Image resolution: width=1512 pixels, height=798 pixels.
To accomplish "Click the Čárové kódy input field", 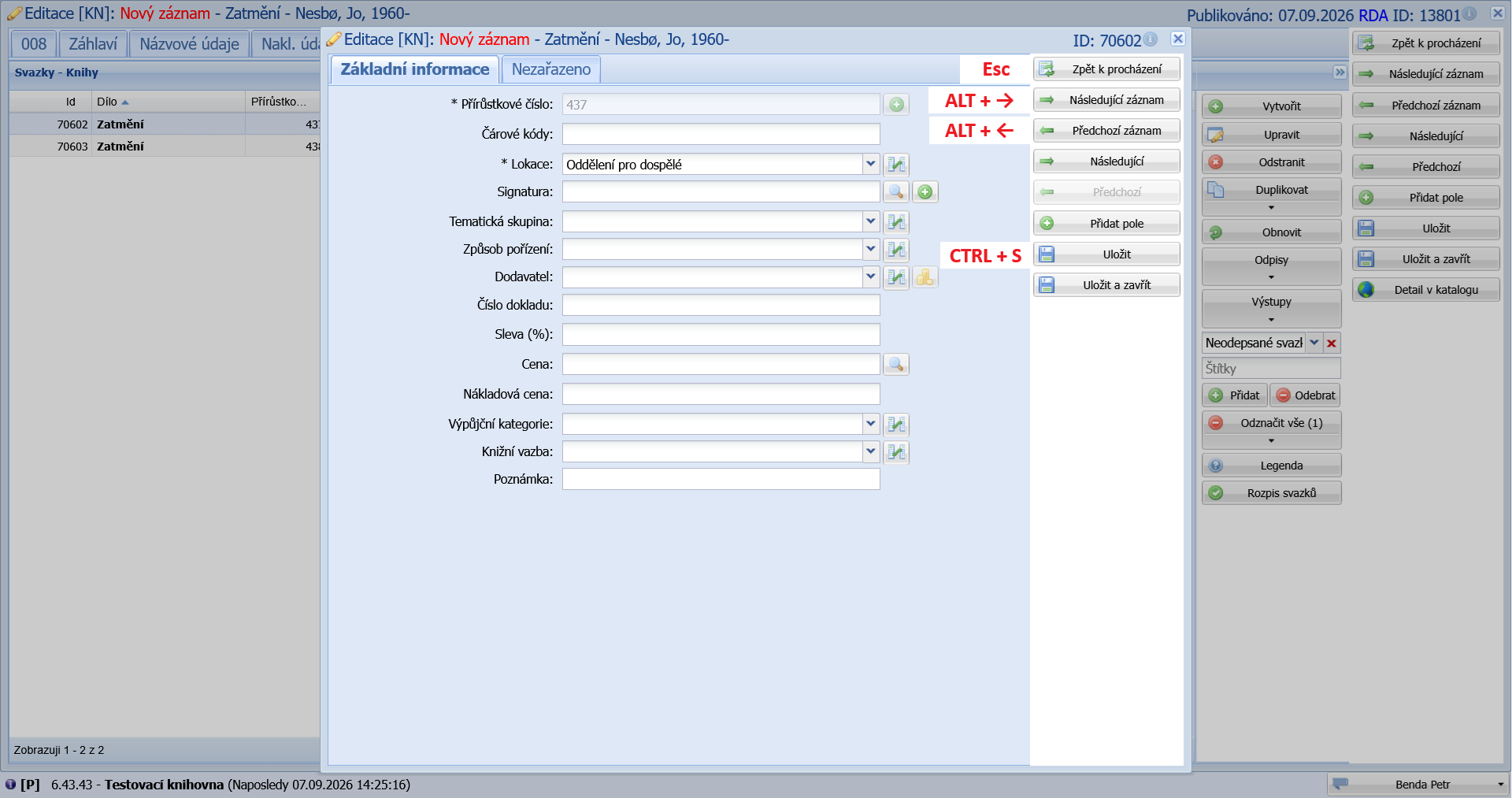I will (721, 134).
